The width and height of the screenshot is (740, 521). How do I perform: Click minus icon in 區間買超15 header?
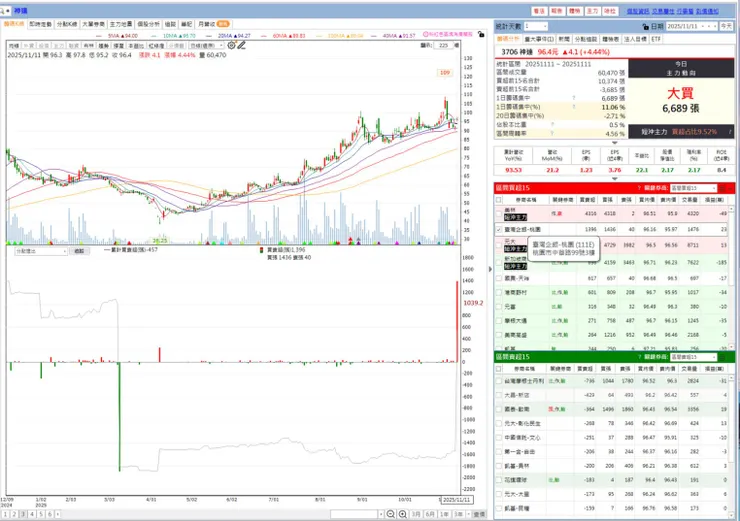point(731,188)
